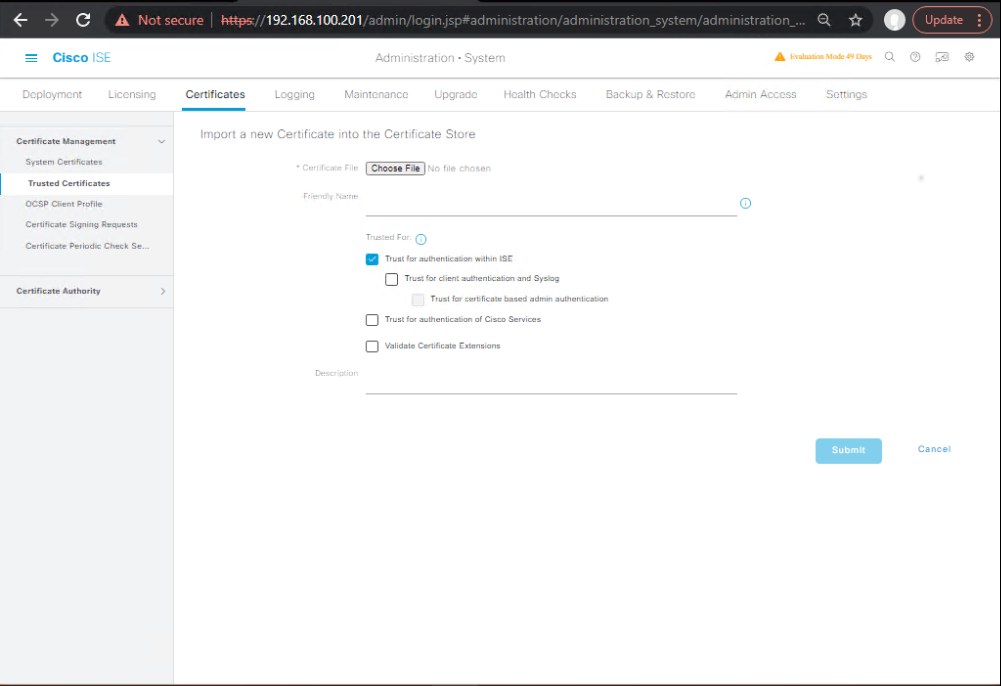Check Validate Certificate Extensions
Image resolution: width=1001 pixels, height=686 pixels.
372,346
